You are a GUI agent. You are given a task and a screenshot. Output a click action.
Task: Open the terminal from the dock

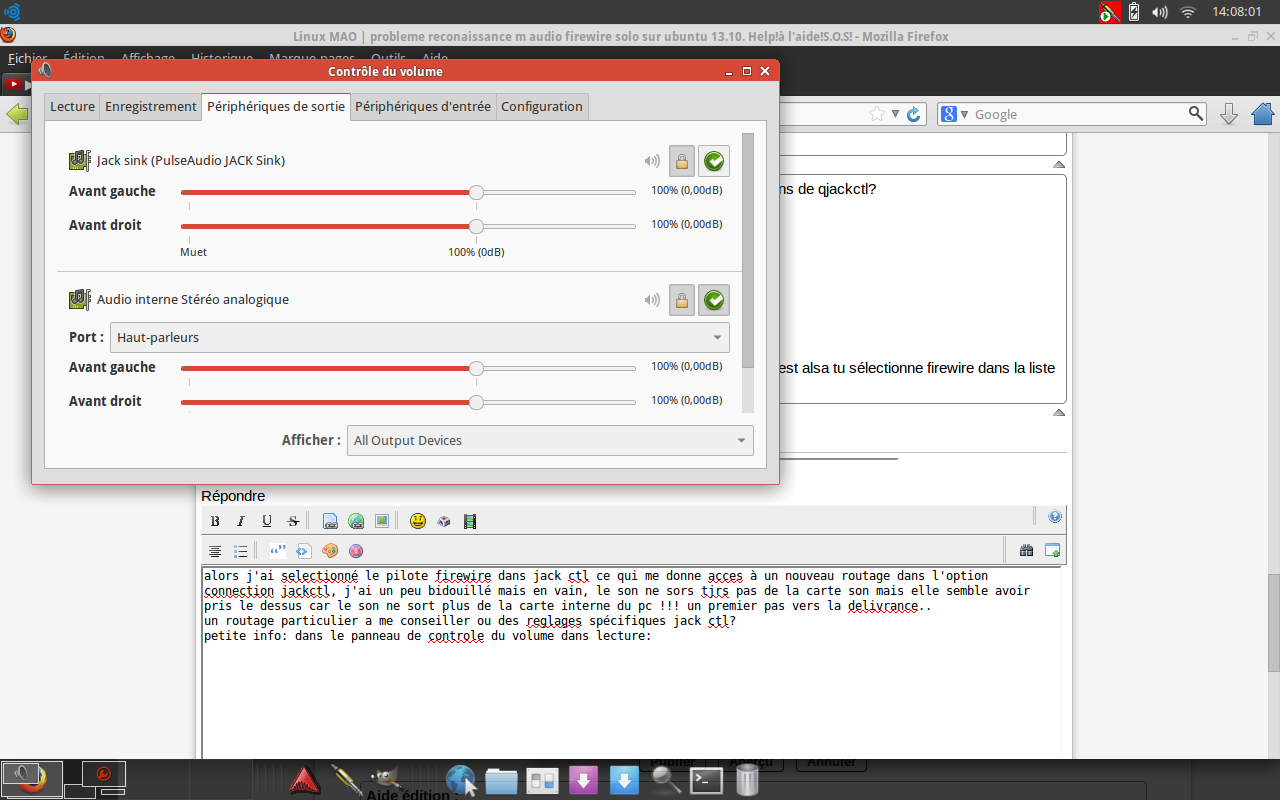coord(707,779)
